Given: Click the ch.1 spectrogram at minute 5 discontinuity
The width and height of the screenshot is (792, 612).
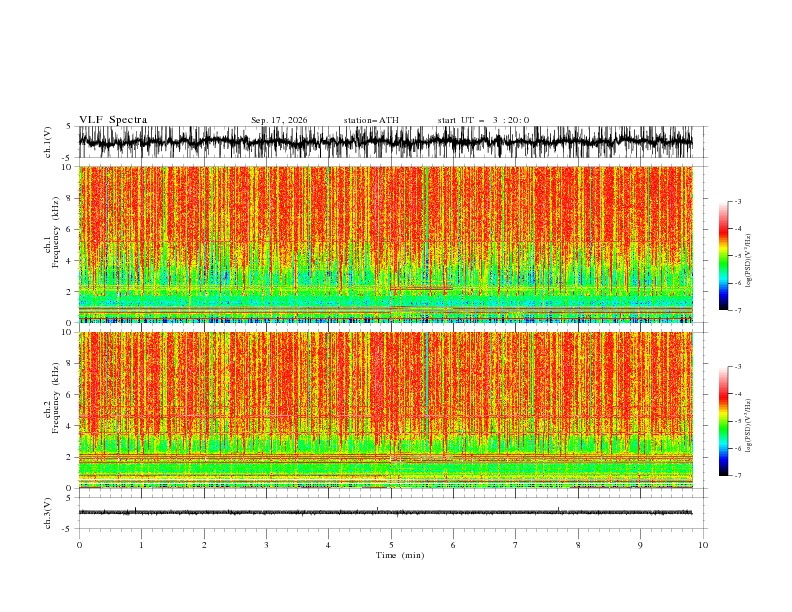Looking at the screenshot, I should [391, 303].
